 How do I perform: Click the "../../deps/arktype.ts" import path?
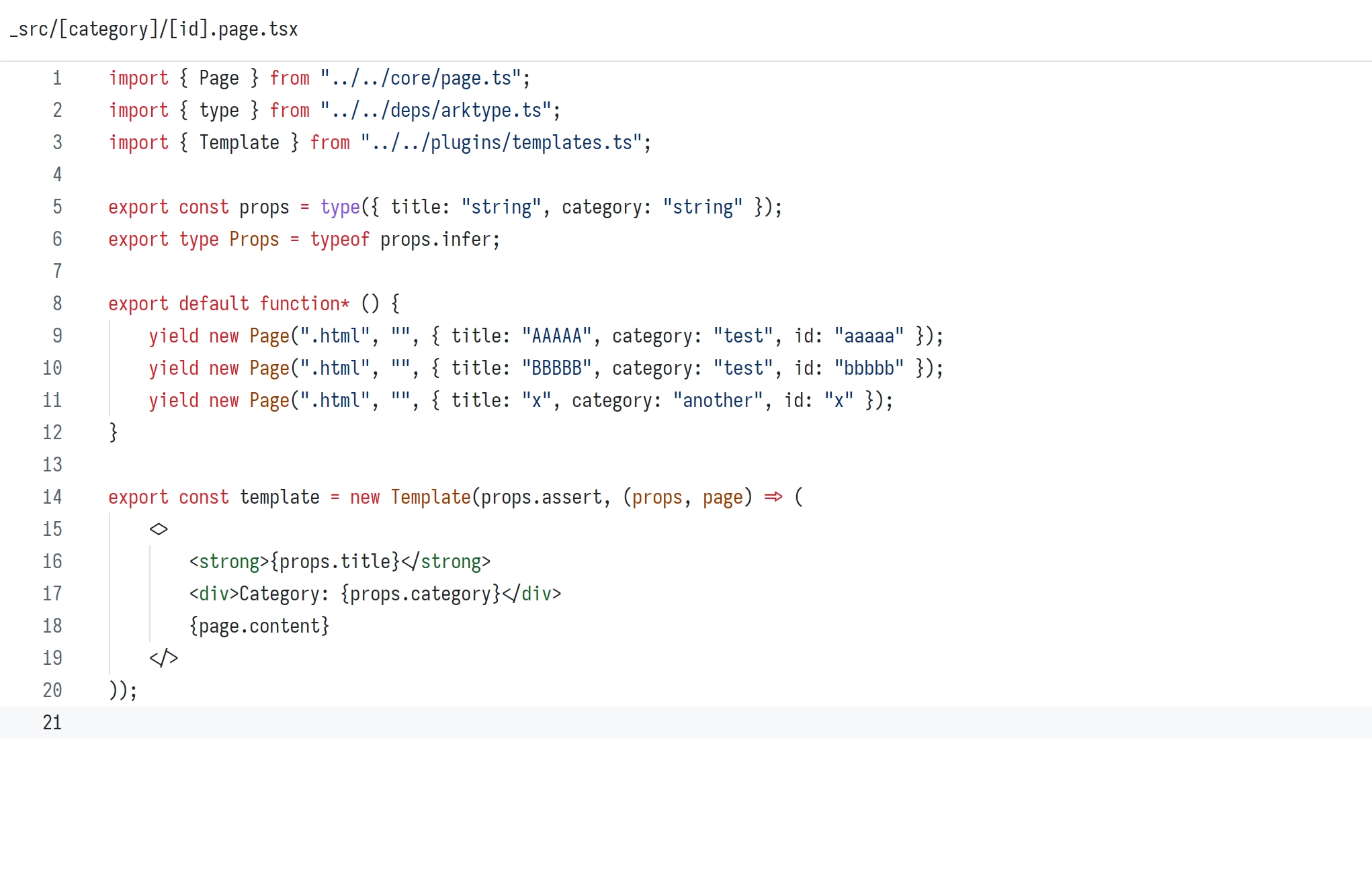(435, 111)
